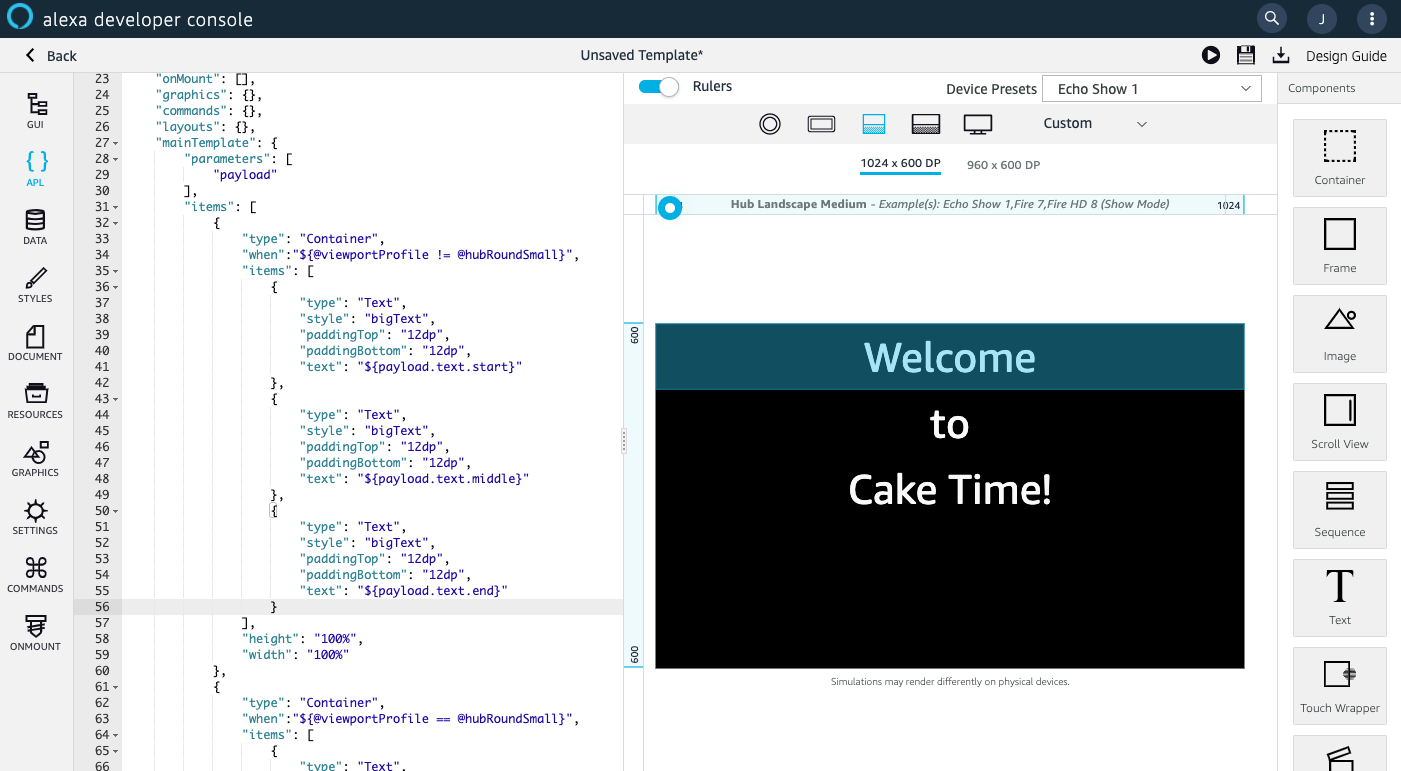Open the Custom viewport dropdown
The width and height of the screenshot is (1401, 771).
click(1095, 123)
